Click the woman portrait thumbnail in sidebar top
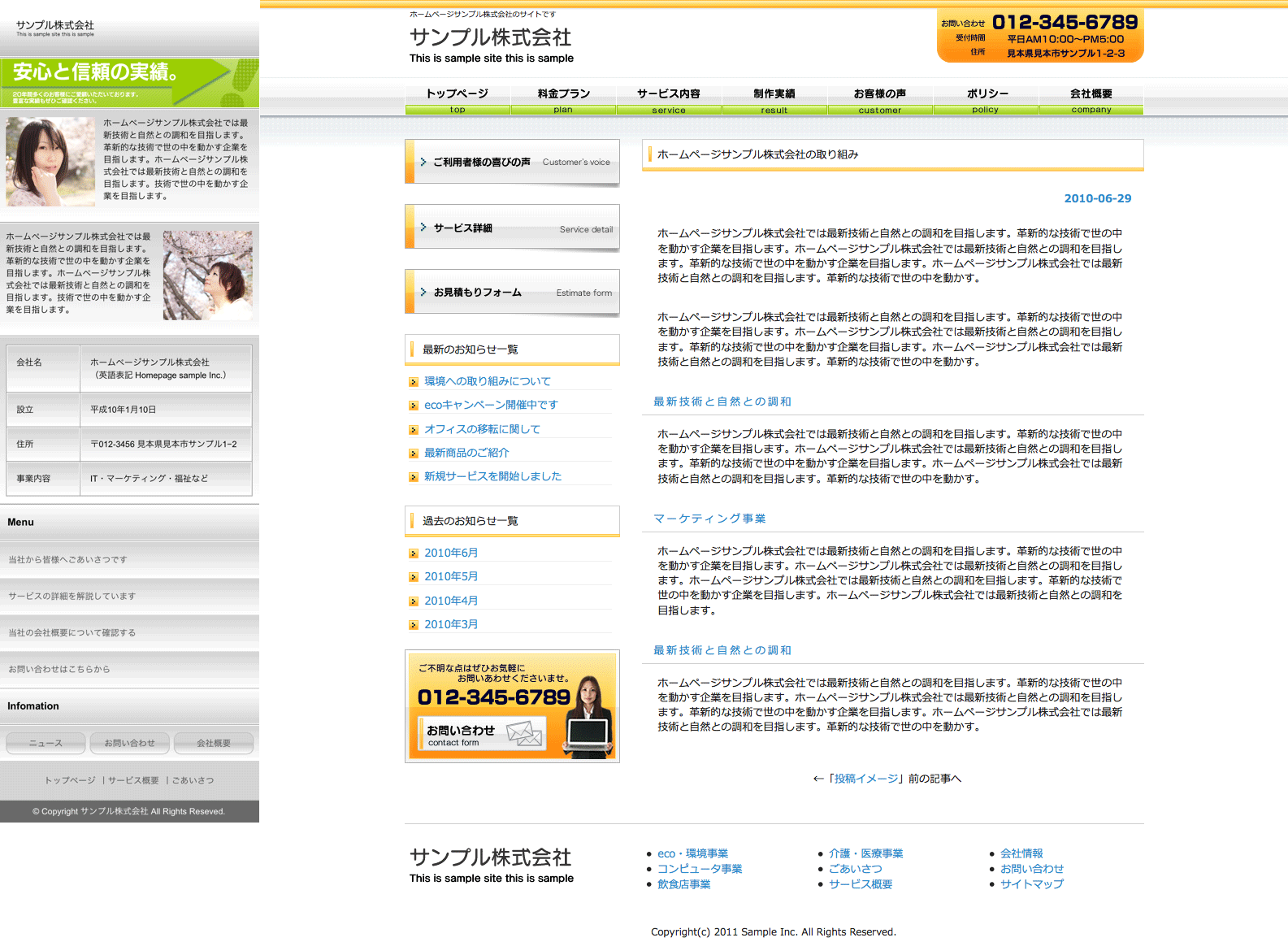1288x942 pixels. 50,161
